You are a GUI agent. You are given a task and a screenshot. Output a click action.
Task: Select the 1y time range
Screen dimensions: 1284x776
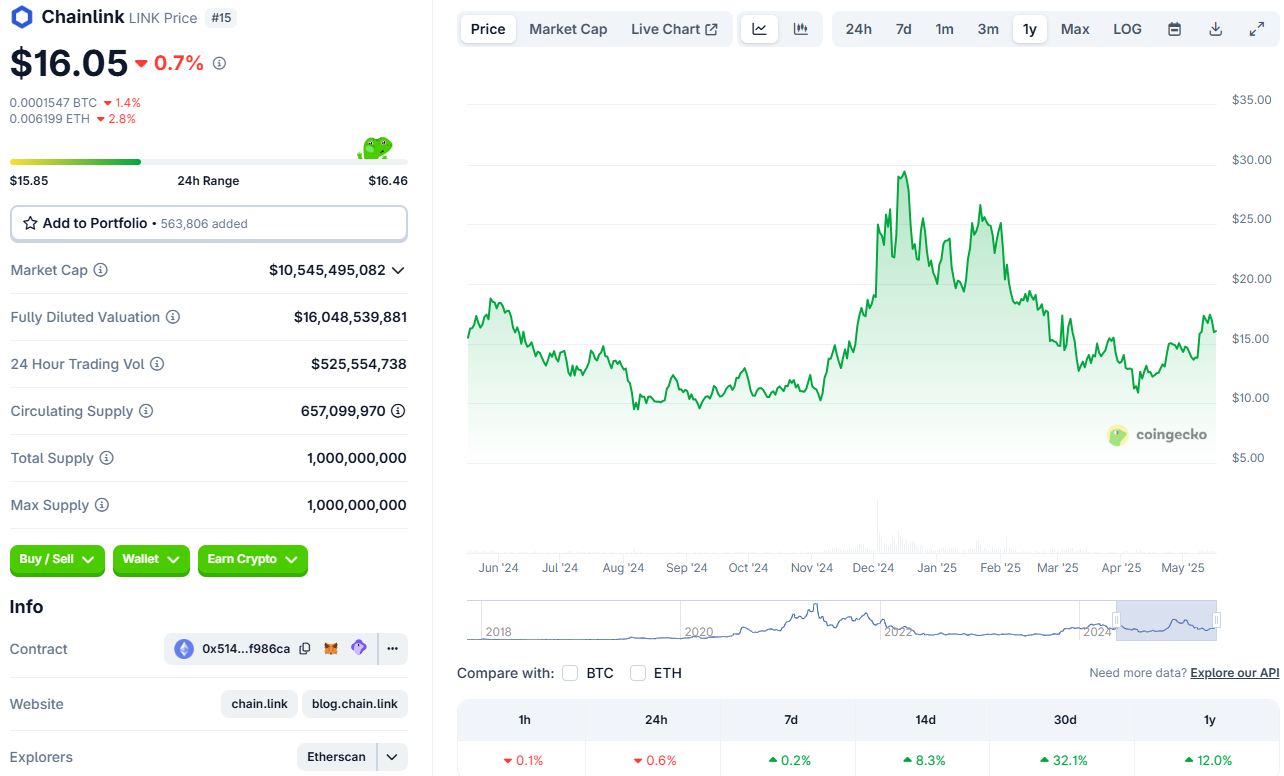coord(1030,29)
